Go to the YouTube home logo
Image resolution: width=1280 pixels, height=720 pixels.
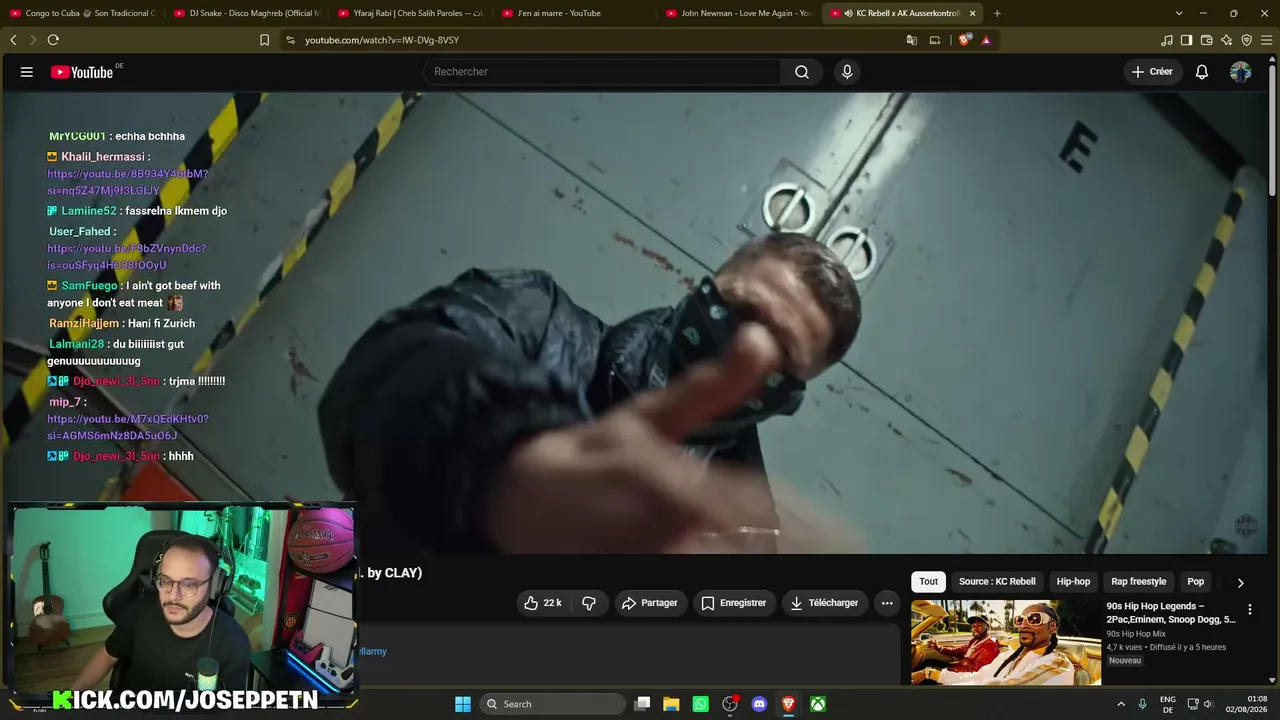pyautogui.click(x=82, y=72)
